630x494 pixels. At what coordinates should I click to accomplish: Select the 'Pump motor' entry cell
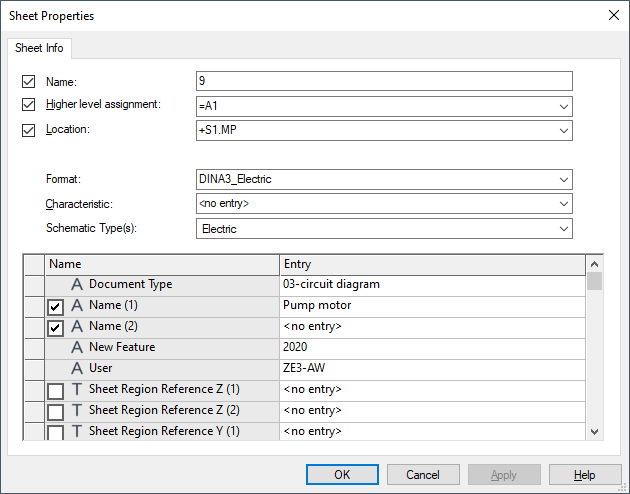pos(433,306)
